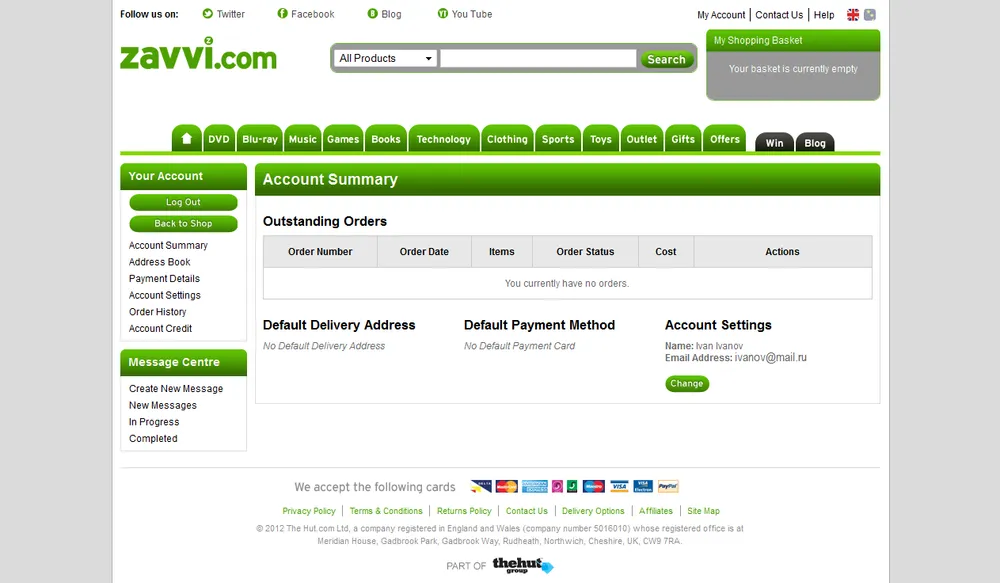1000x583 pixels.
Task: Open the Gifts tab
Action: [683, 139]
